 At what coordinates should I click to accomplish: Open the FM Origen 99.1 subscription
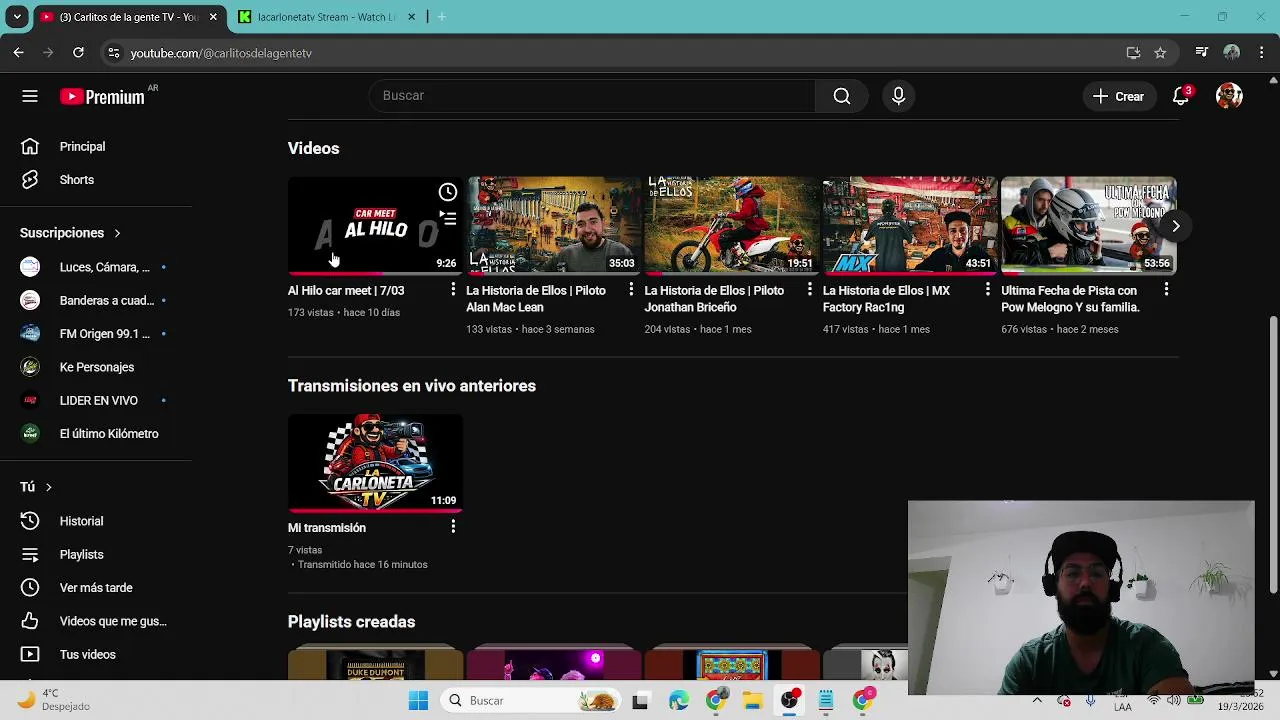tap(96, 334)
